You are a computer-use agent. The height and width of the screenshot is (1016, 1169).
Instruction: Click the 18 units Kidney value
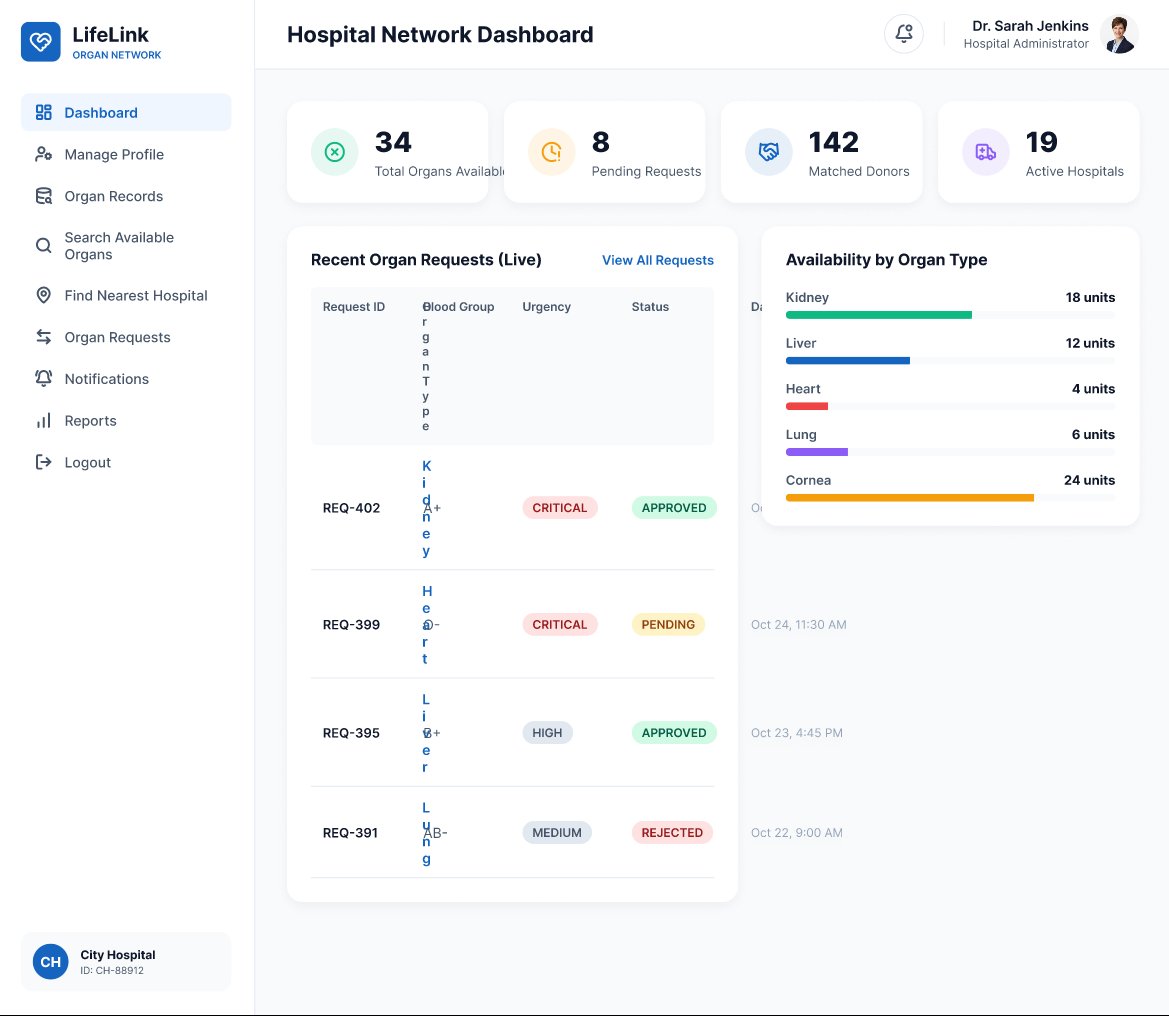[x=1090, y=297]
